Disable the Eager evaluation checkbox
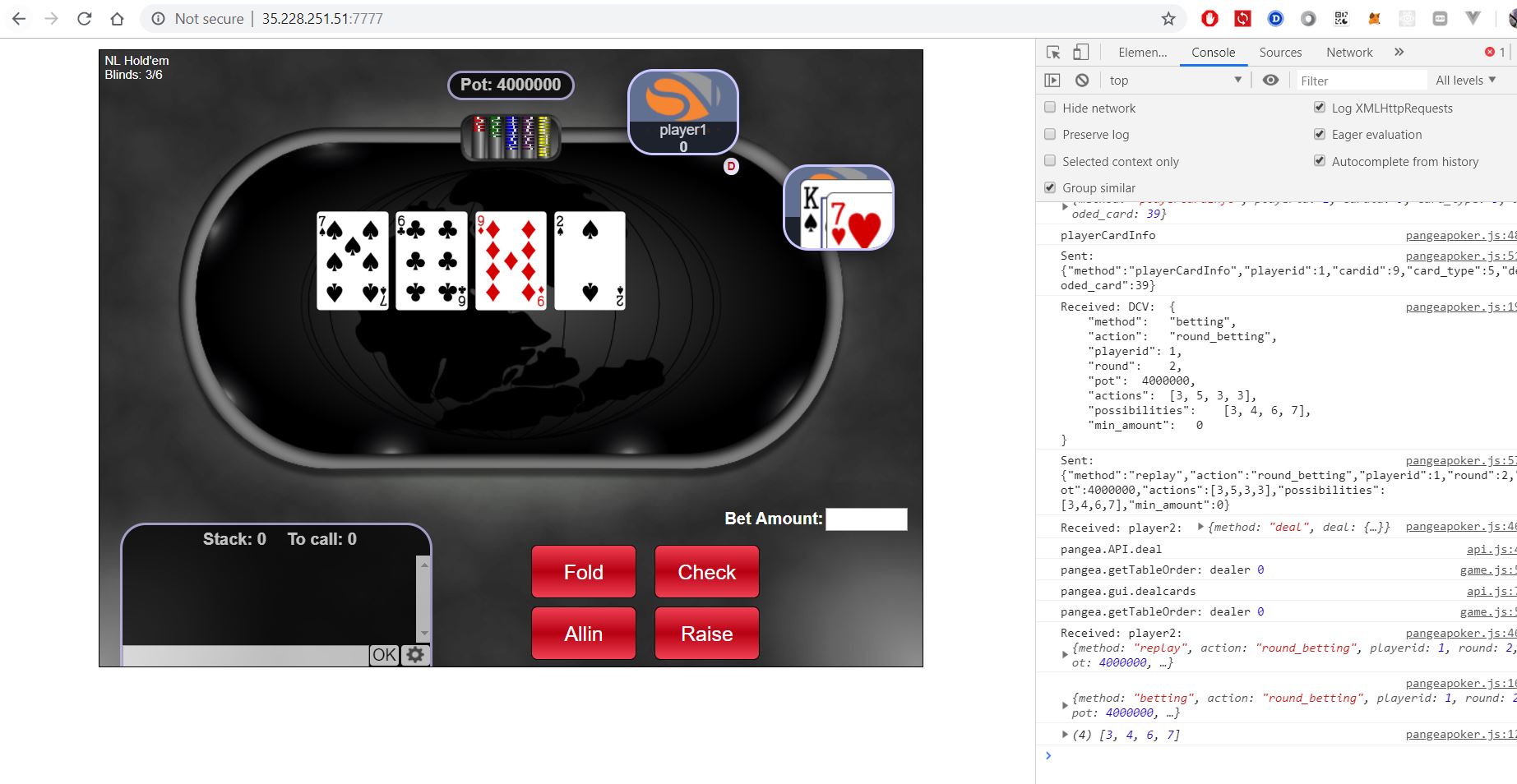Viewport: 1517px width, 784px height. coord(1320,134)
